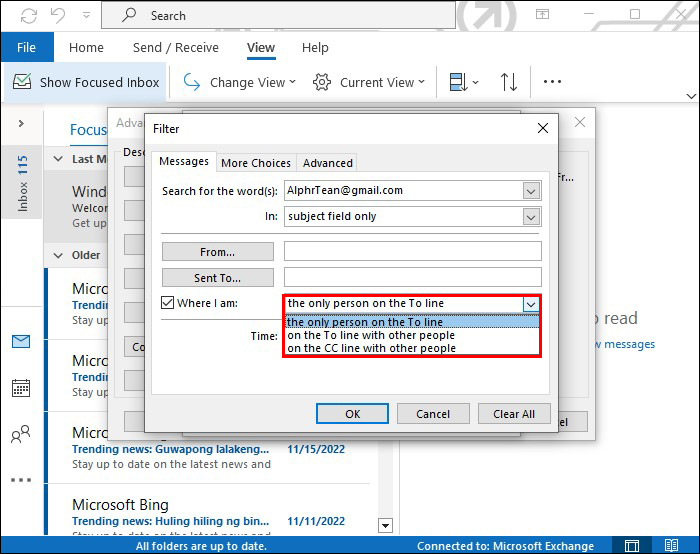Click the Undo icon in title bar

click(58, 16)
